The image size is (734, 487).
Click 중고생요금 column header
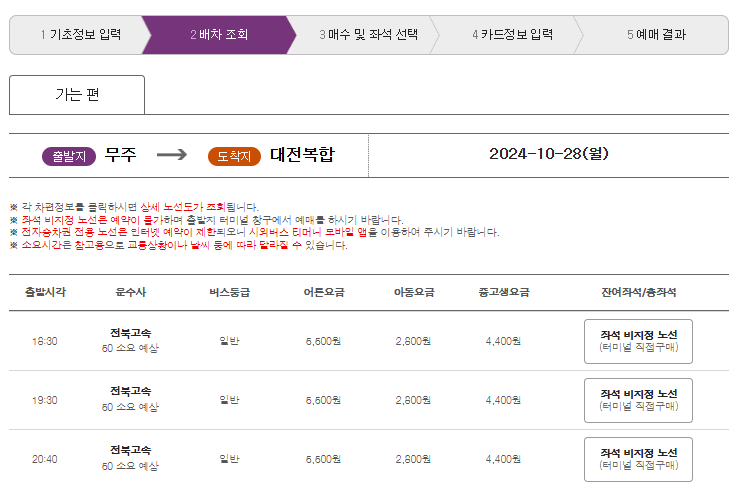504,292
